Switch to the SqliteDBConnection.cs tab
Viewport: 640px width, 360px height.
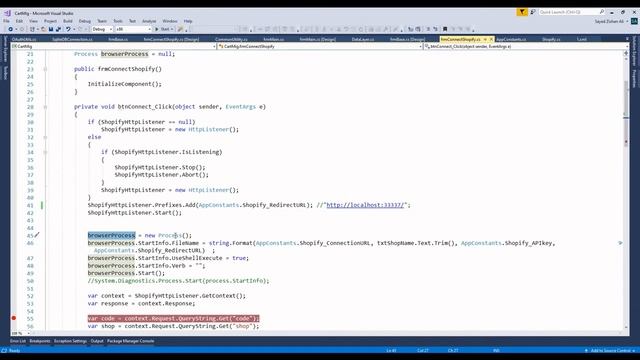pos(72,39)
